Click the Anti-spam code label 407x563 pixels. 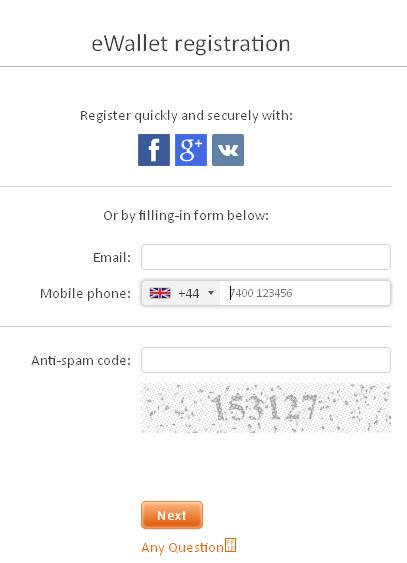81,360
